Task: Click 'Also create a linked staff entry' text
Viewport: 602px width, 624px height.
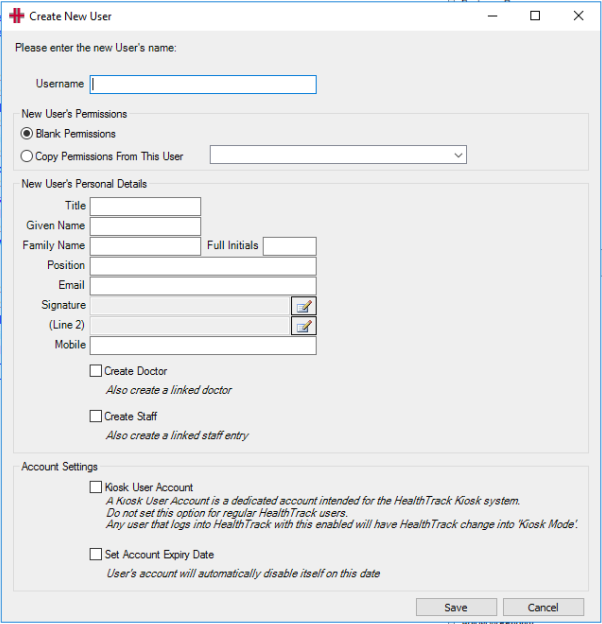Action: pos(177,435)
